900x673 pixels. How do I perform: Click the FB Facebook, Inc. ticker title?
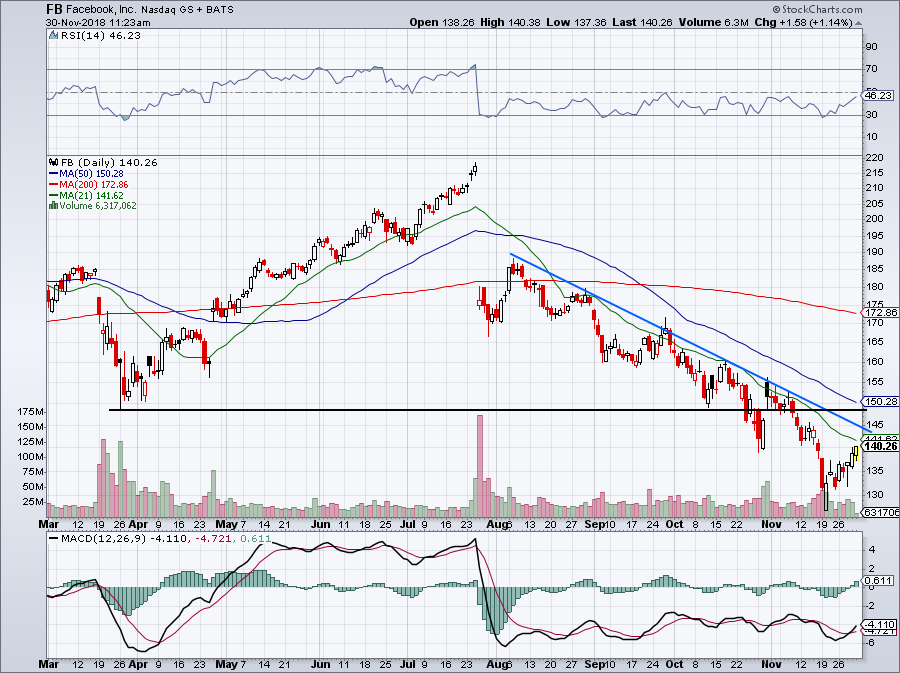91,9
